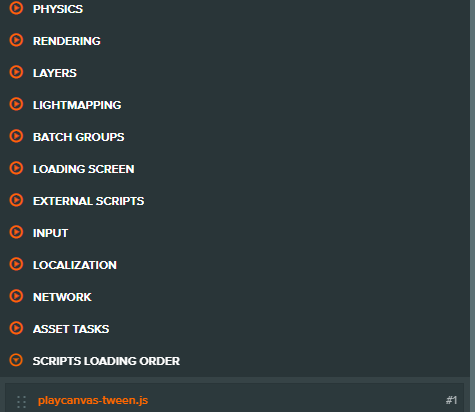Click the RENDERING section header label

(67, 41)
